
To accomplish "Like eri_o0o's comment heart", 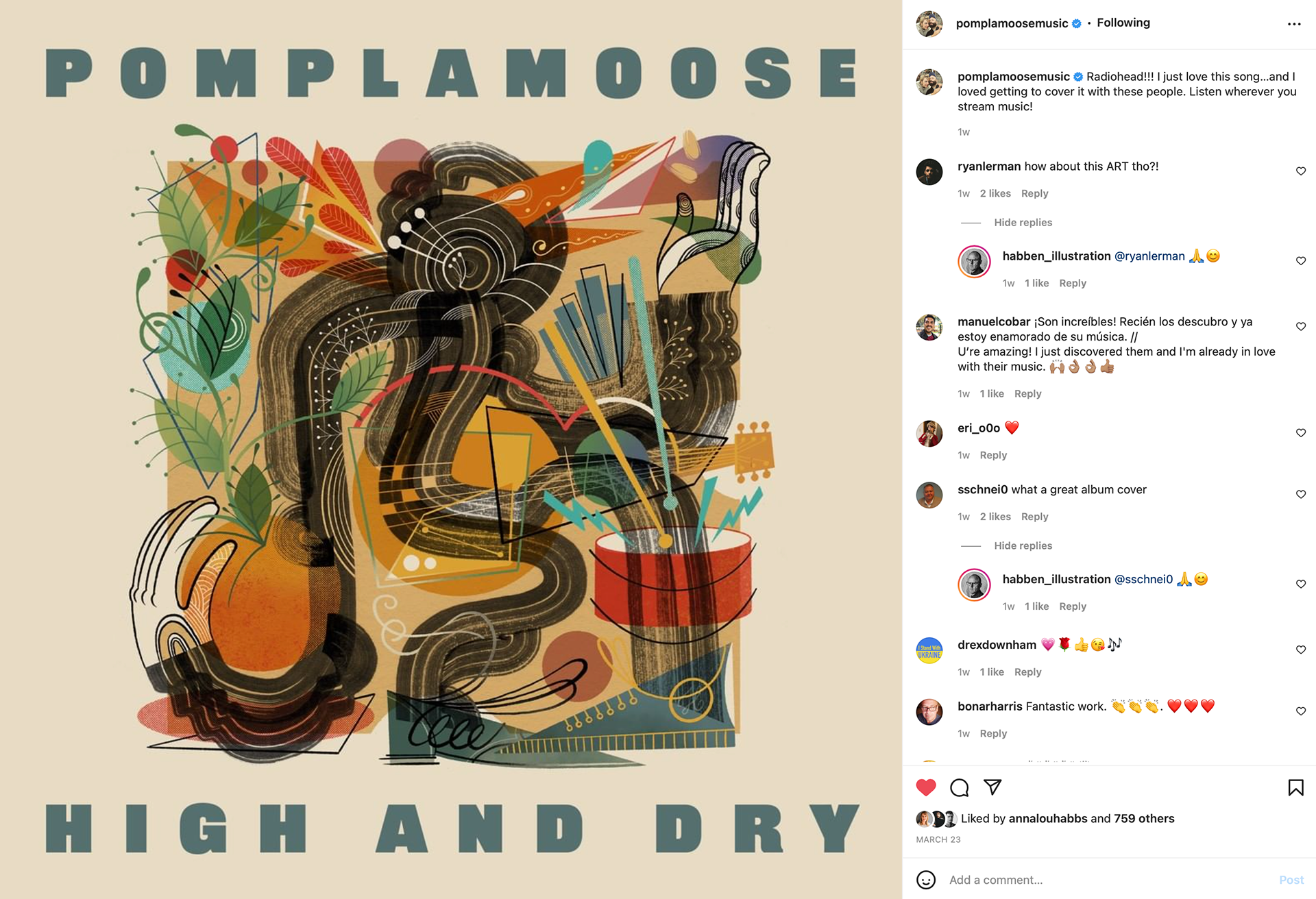I will [x=1301, y=432].
